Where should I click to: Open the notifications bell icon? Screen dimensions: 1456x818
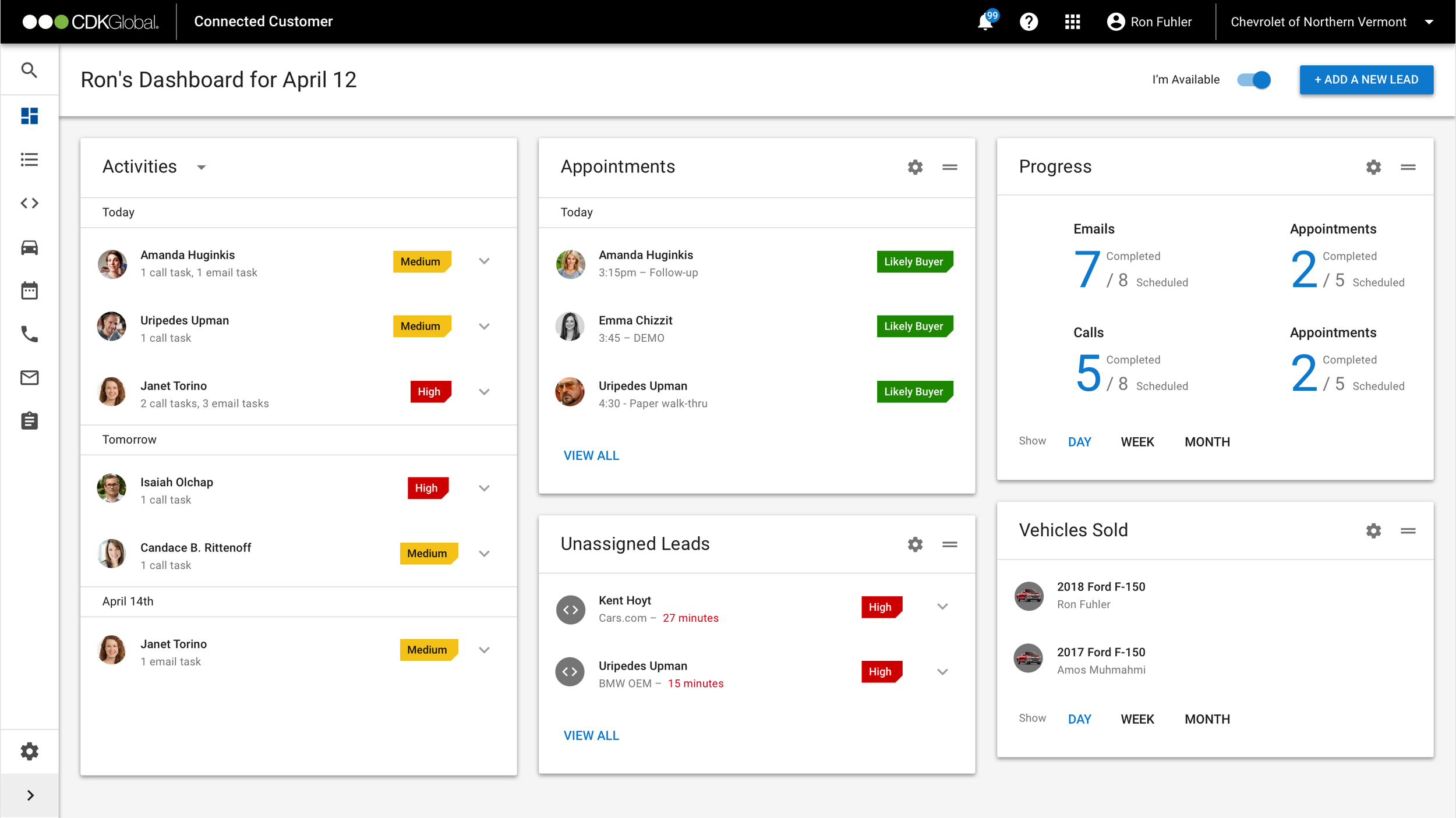point(985,22)
